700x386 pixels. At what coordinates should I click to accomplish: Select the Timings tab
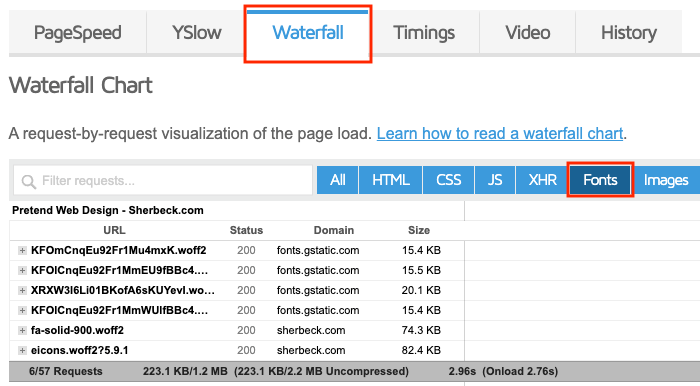coord(424,33)
